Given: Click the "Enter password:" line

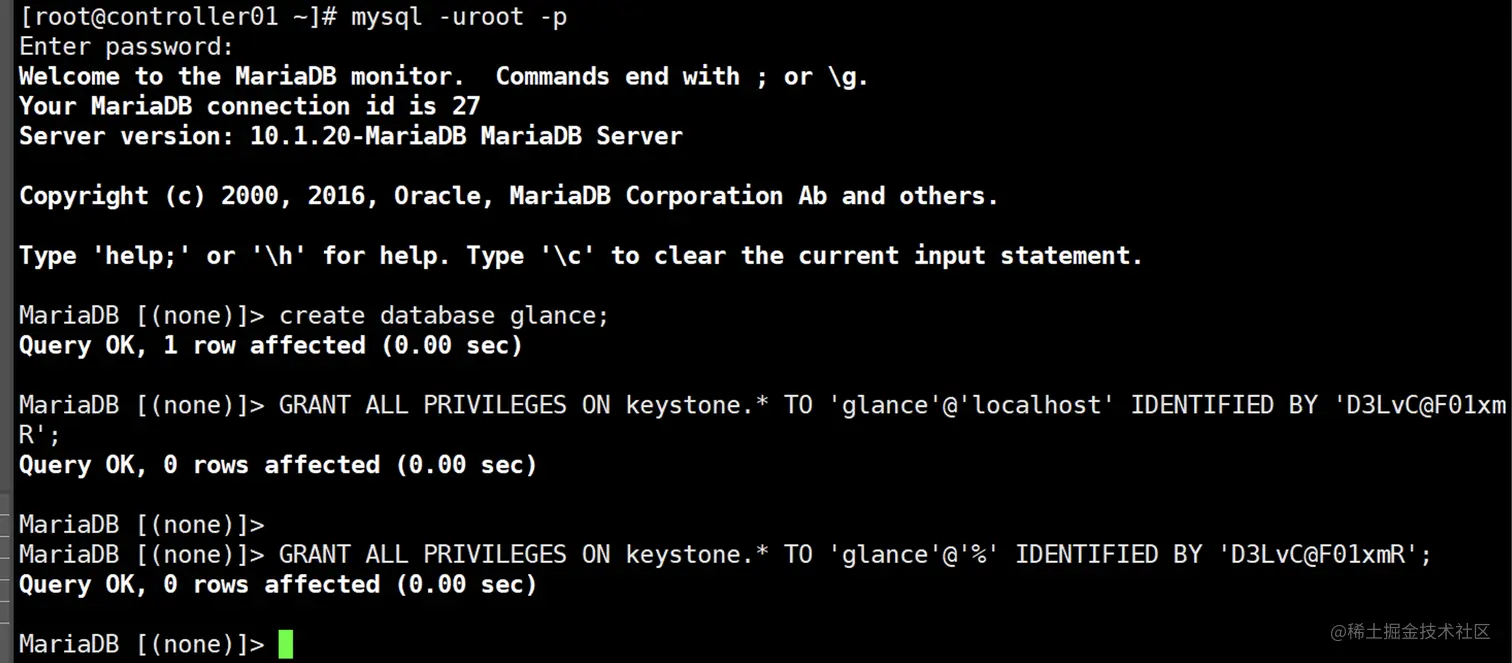Looking at the screenshot, I should coord(126,47).
